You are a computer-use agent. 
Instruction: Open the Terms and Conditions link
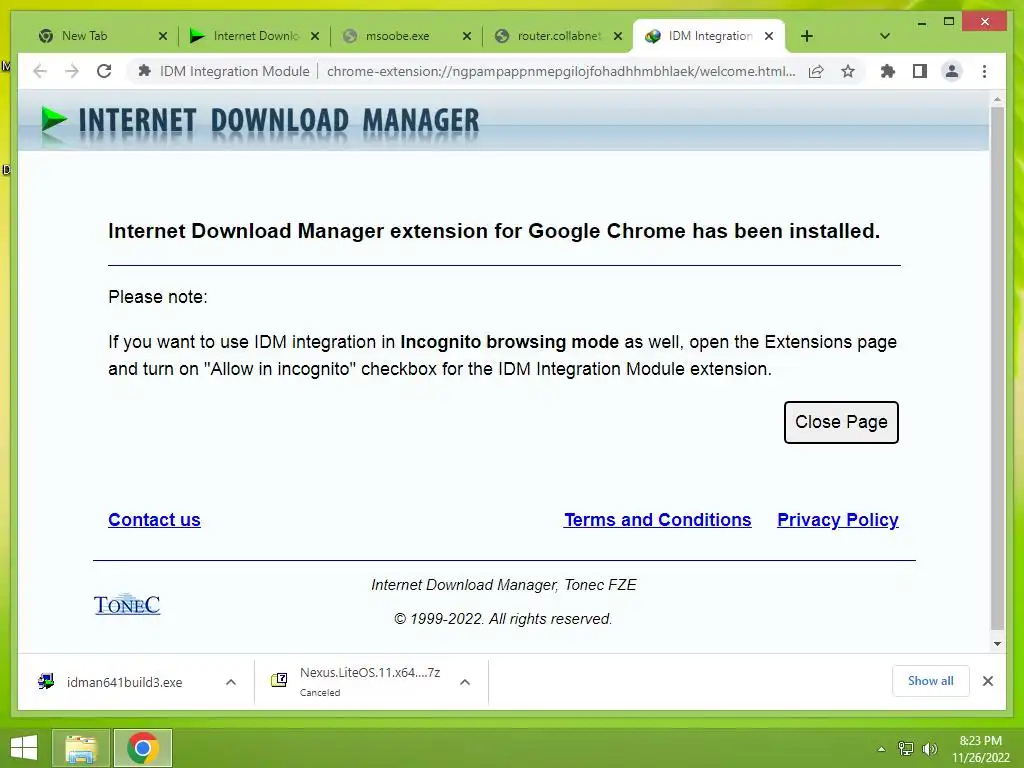point(658,520)
